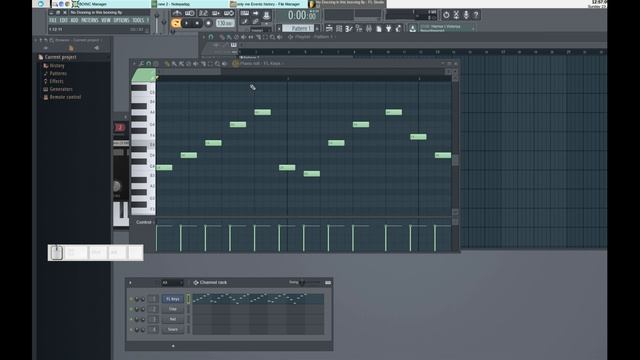The width and height of the screenshot is (640, 360).
Task: Open the Control event dropdown in piano roll
Action: click(x=144, y=222)
